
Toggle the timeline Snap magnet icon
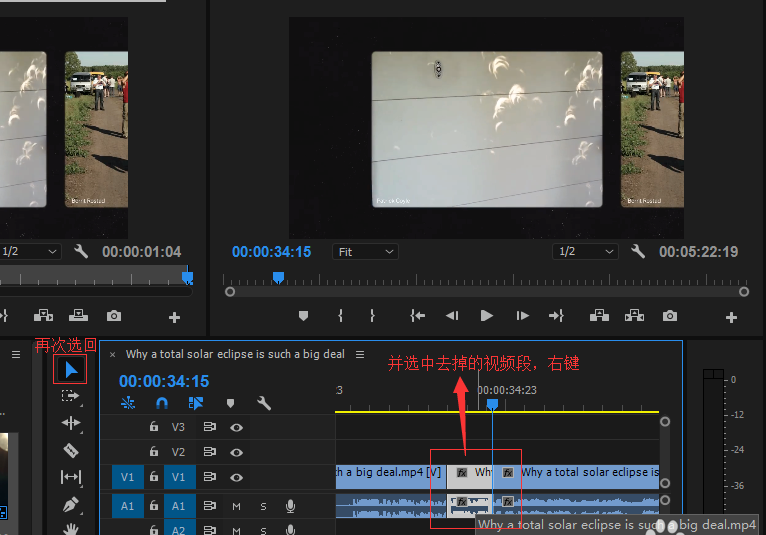[162, 403]
